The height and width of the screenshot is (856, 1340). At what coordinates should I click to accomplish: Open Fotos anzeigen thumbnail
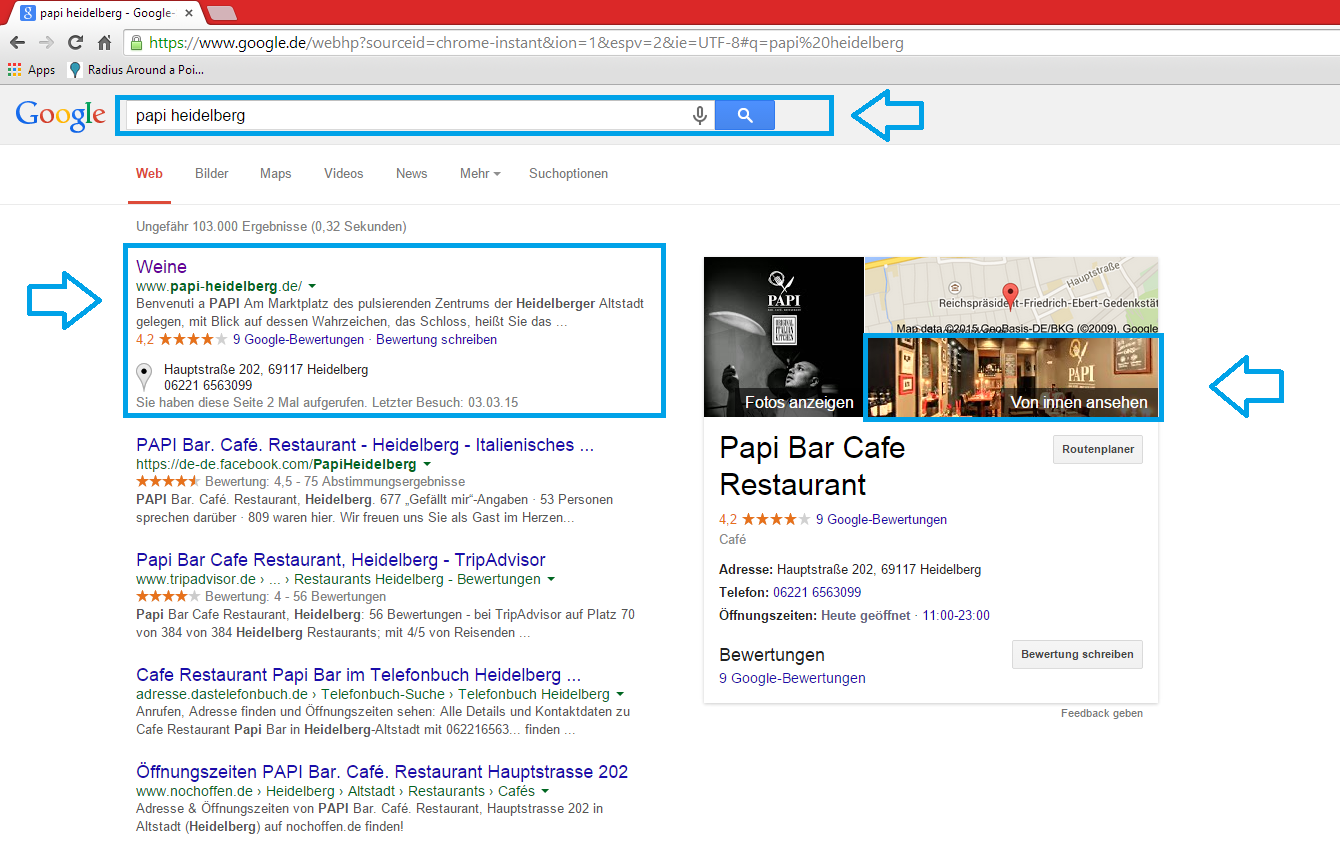tap(783, 337)
